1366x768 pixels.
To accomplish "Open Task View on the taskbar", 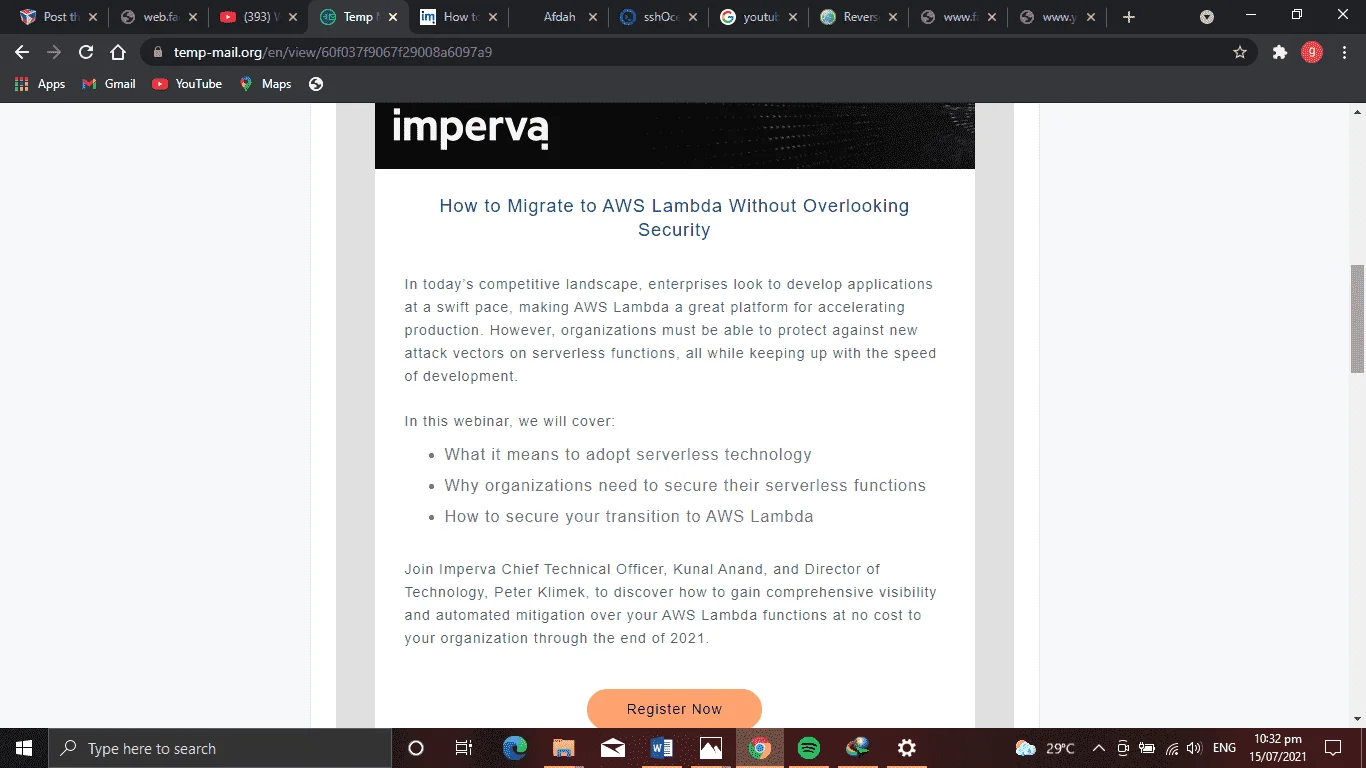I will pyautogui.click(x=464, y=748).
